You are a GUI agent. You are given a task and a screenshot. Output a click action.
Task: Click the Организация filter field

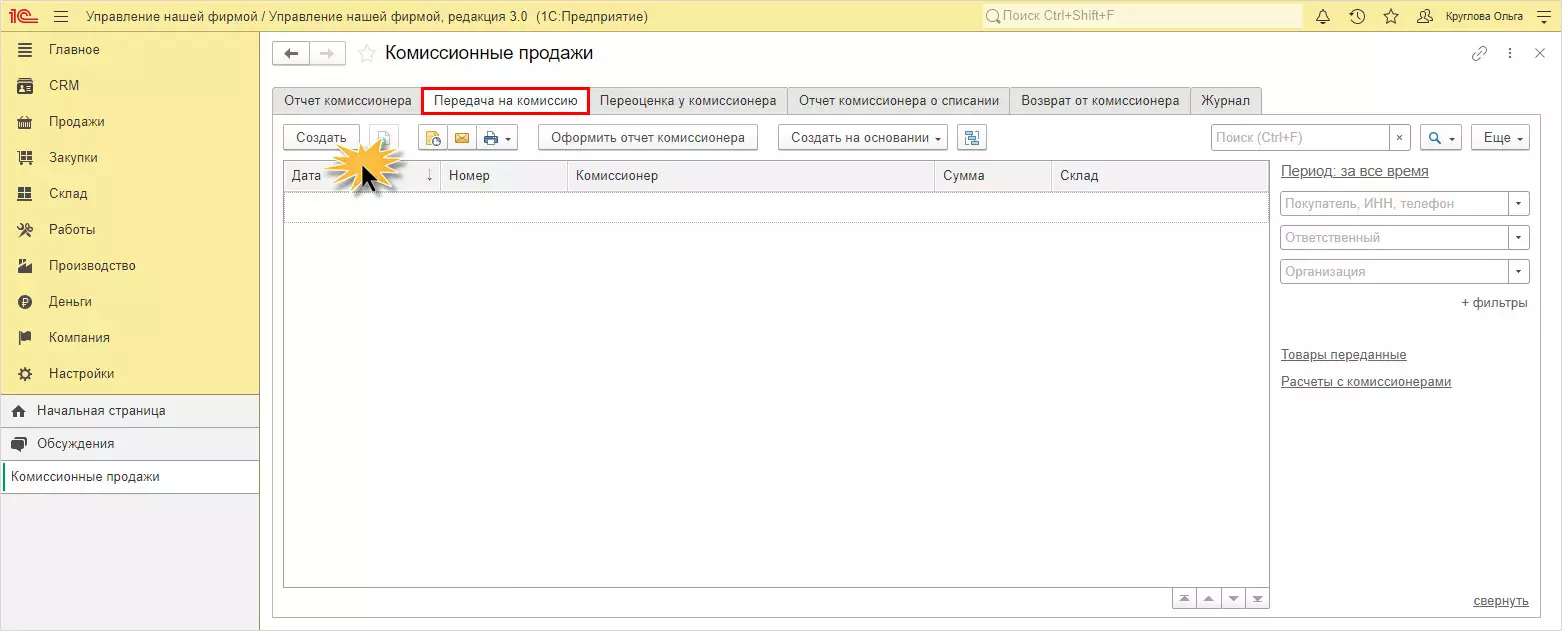point(1395,272)
